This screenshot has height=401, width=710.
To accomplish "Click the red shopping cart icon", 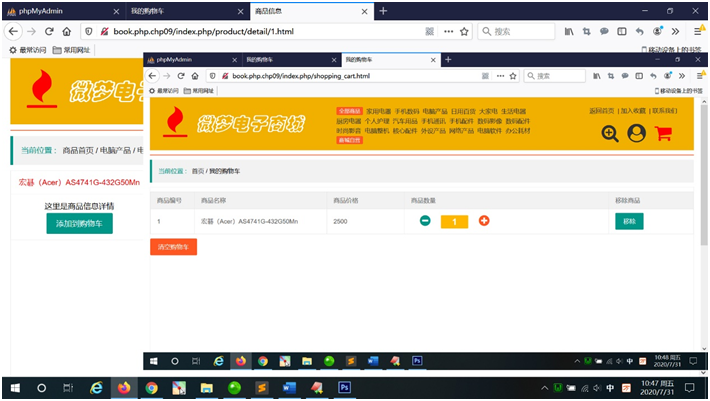I will coord(664,133).
